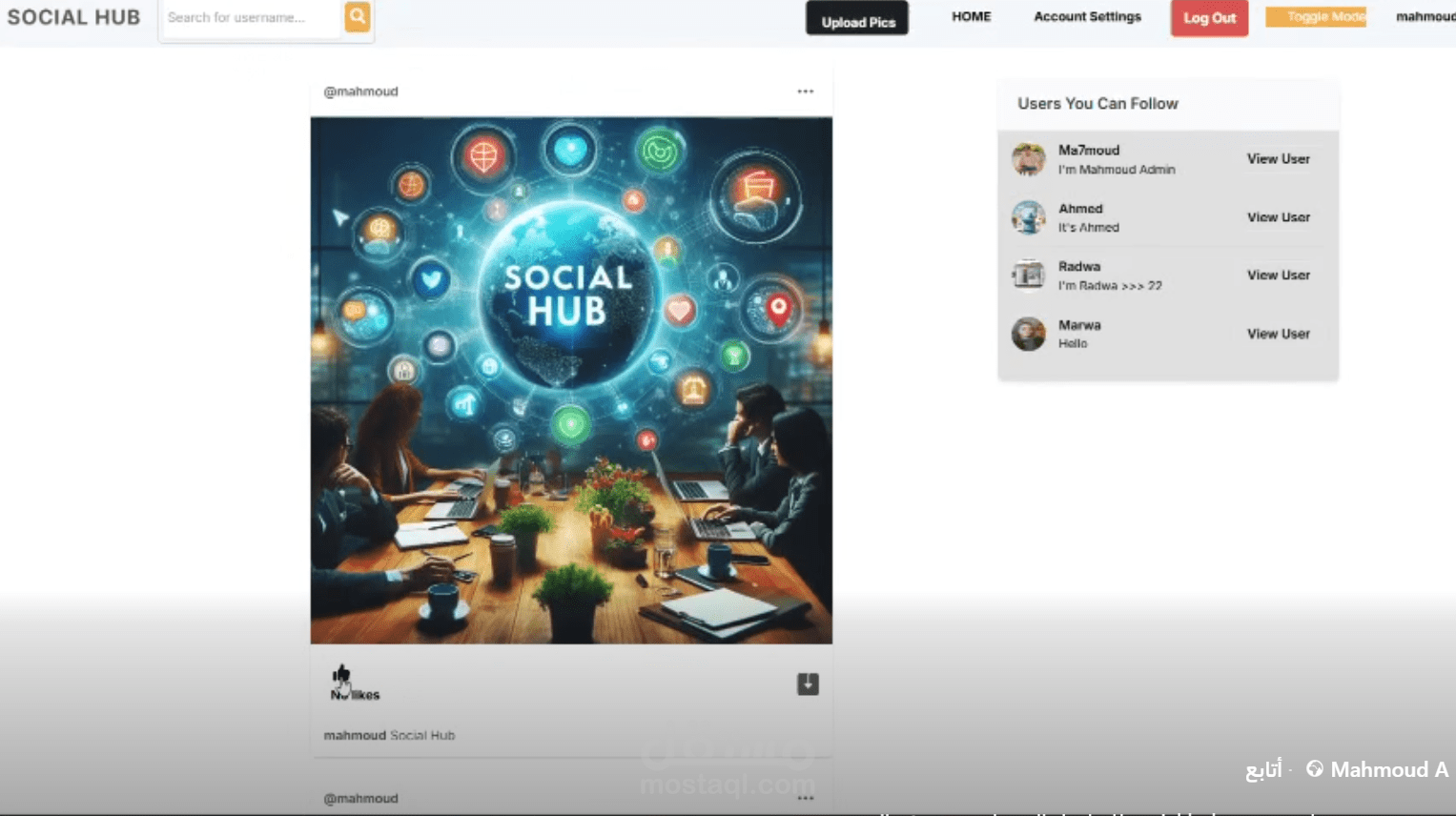Click the orange search magnifier icon
The image size is (1456, 816).
[358, 17]
